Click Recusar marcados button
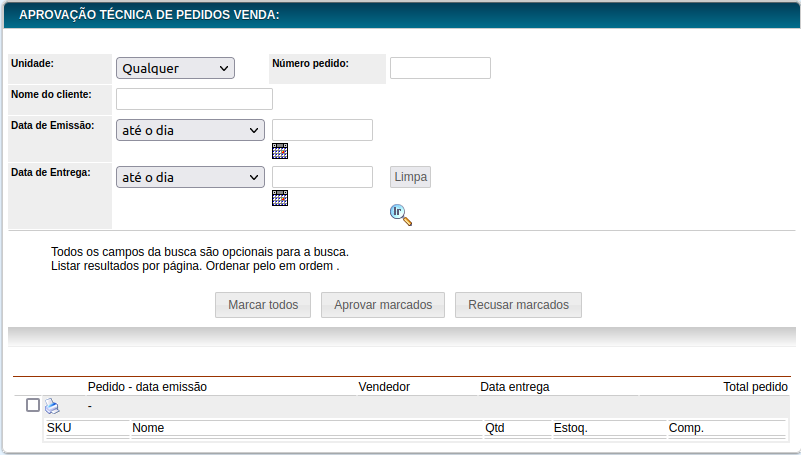The width and height of the screenshot is (801, 455). click(x=518, y=305)
